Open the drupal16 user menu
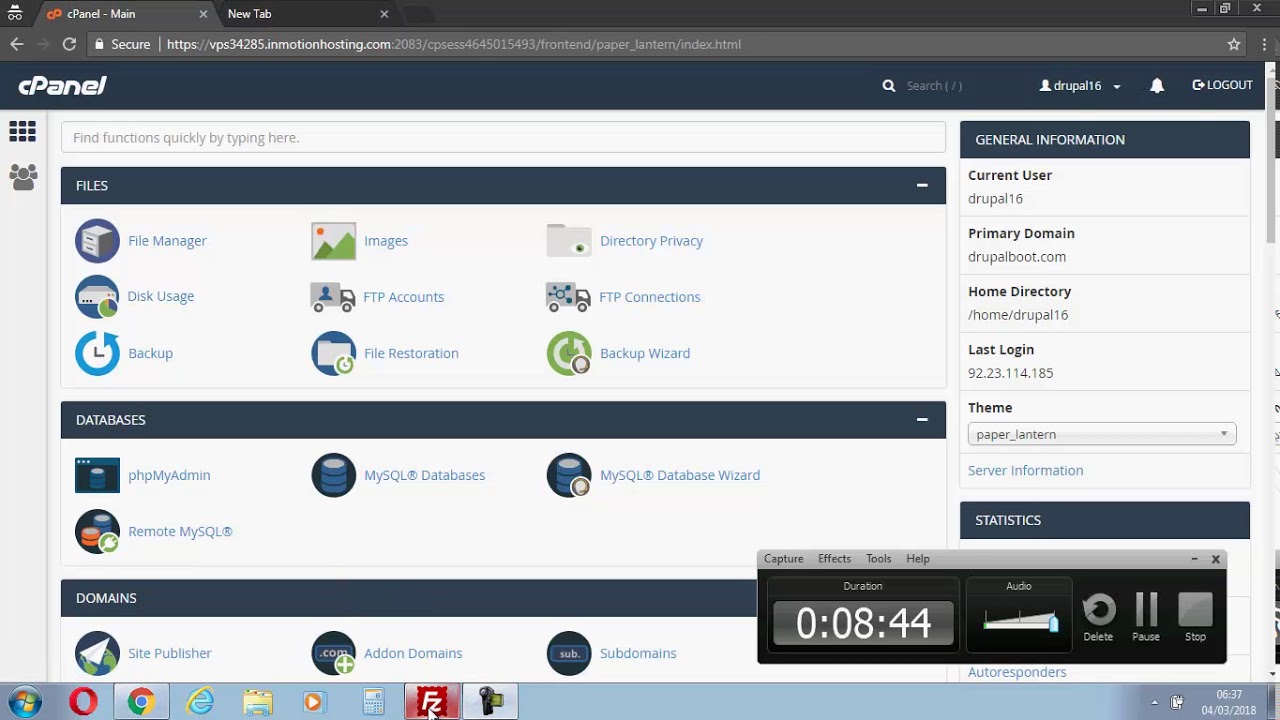This screenshot has width=1280, height=720. pos(1080,86)
